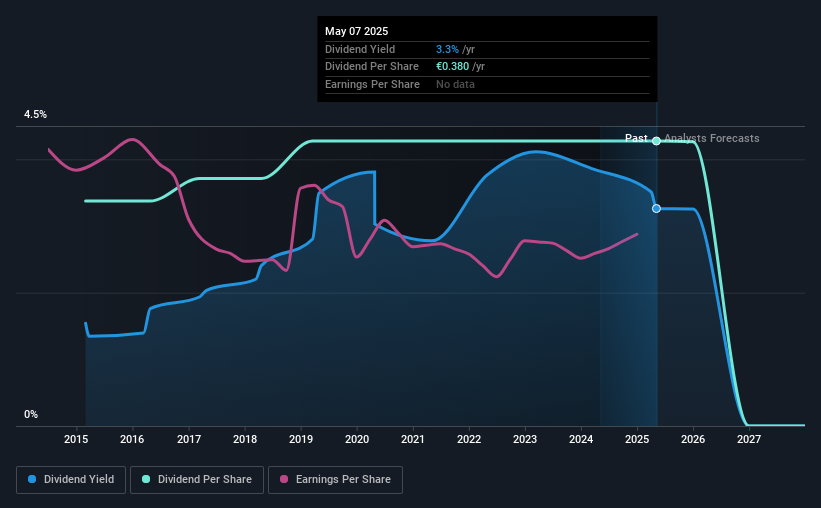Click the 2016 x-axis label

[132, 439]
